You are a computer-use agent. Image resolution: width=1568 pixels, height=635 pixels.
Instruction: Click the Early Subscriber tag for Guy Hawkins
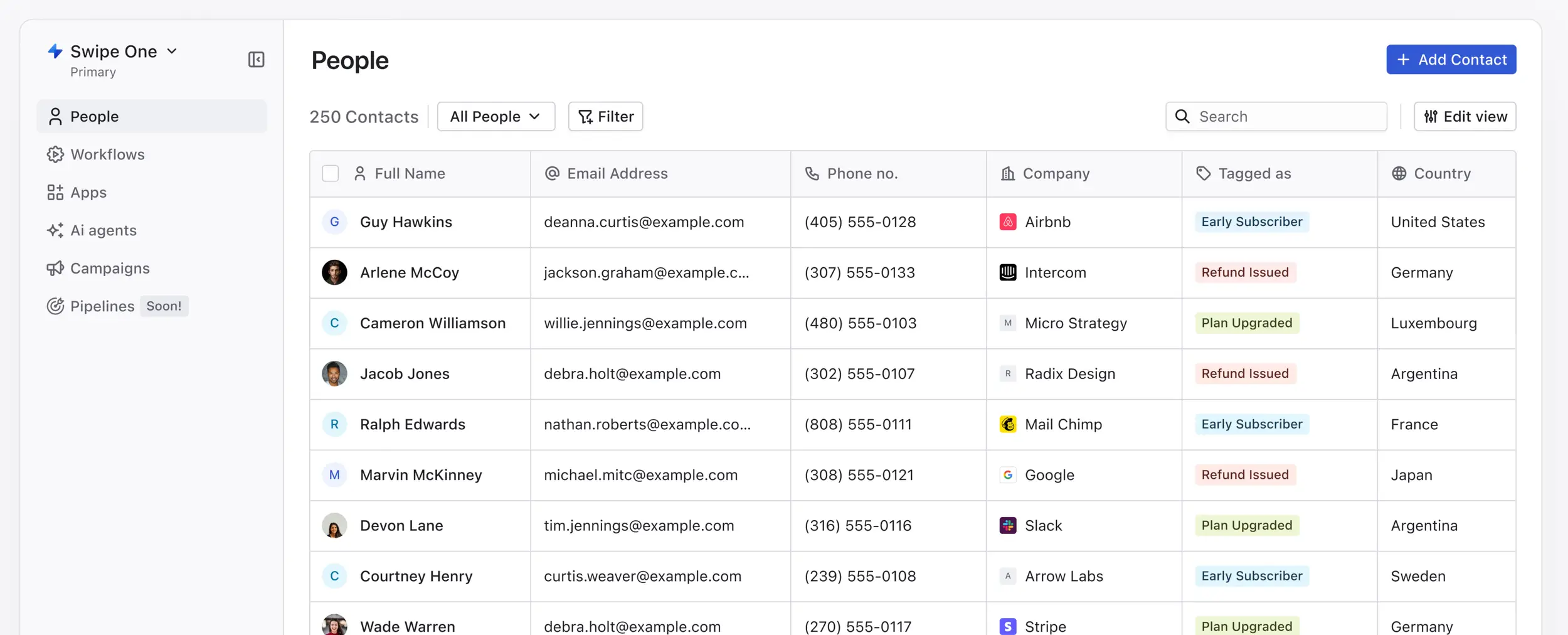(x=1251, y=222)
